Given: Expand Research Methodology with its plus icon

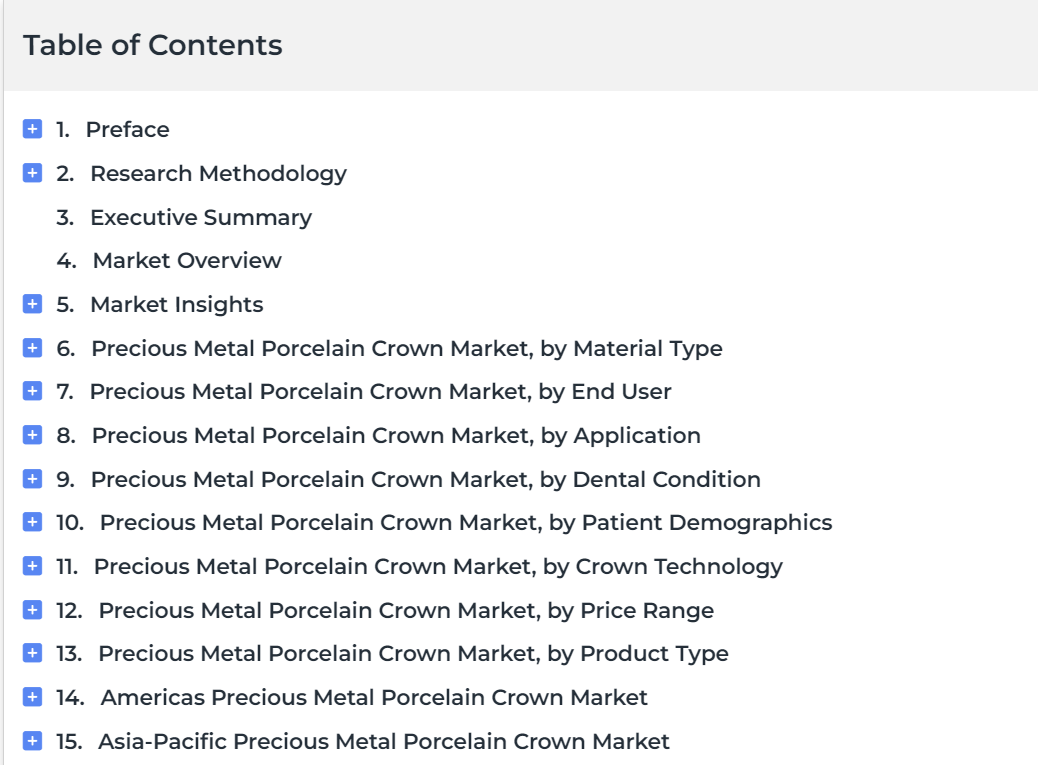Looking at the screenshot, I should click(32, 173).
